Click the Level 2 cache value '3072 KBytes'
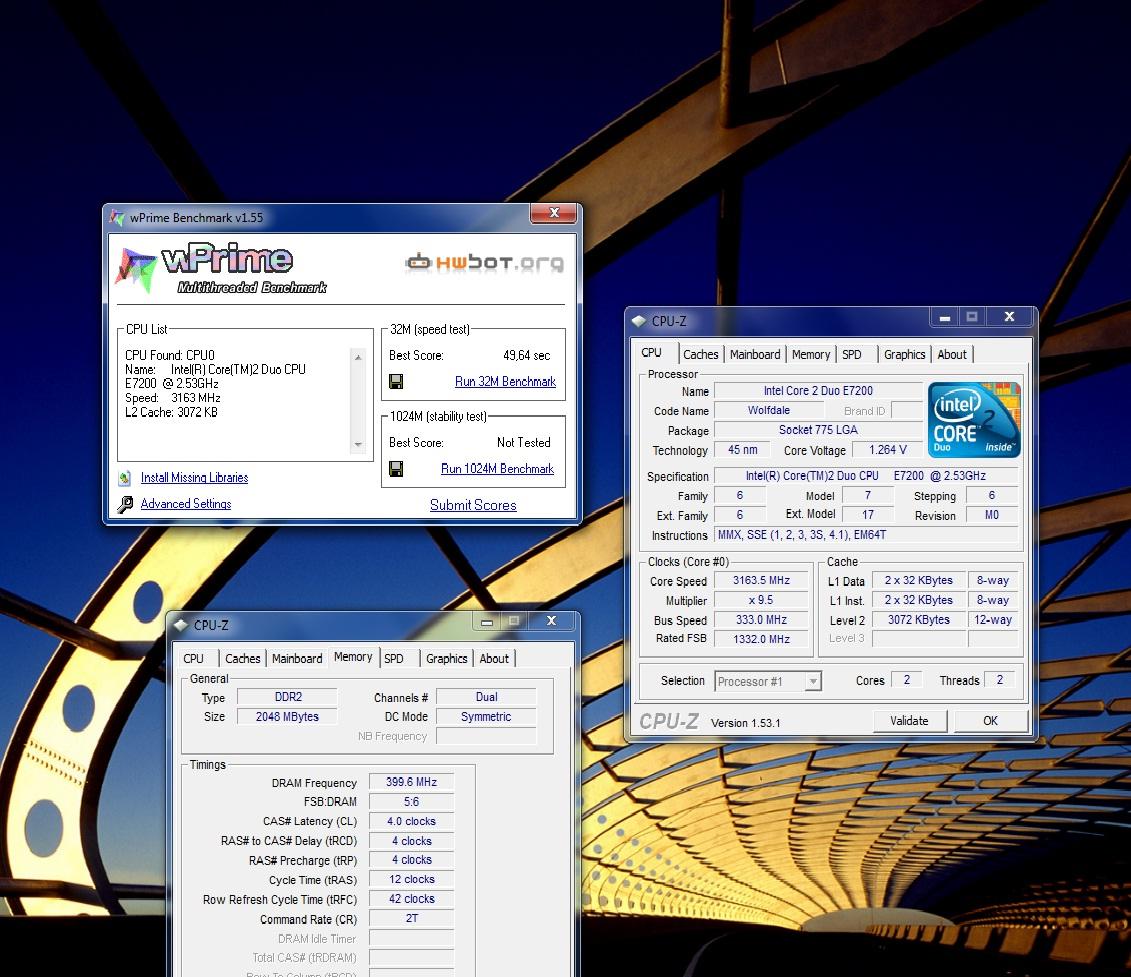This screenshot has height=977, width=1131. [x=919, y=620]
